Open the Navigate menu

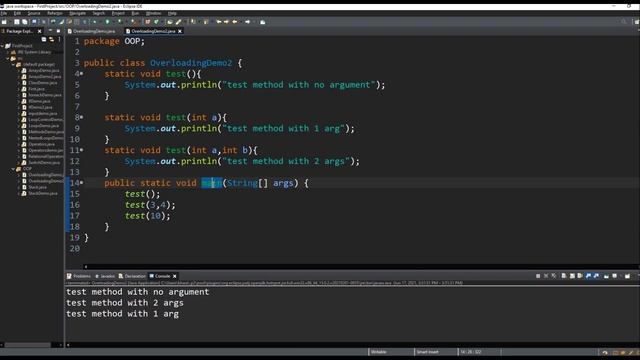77,13
